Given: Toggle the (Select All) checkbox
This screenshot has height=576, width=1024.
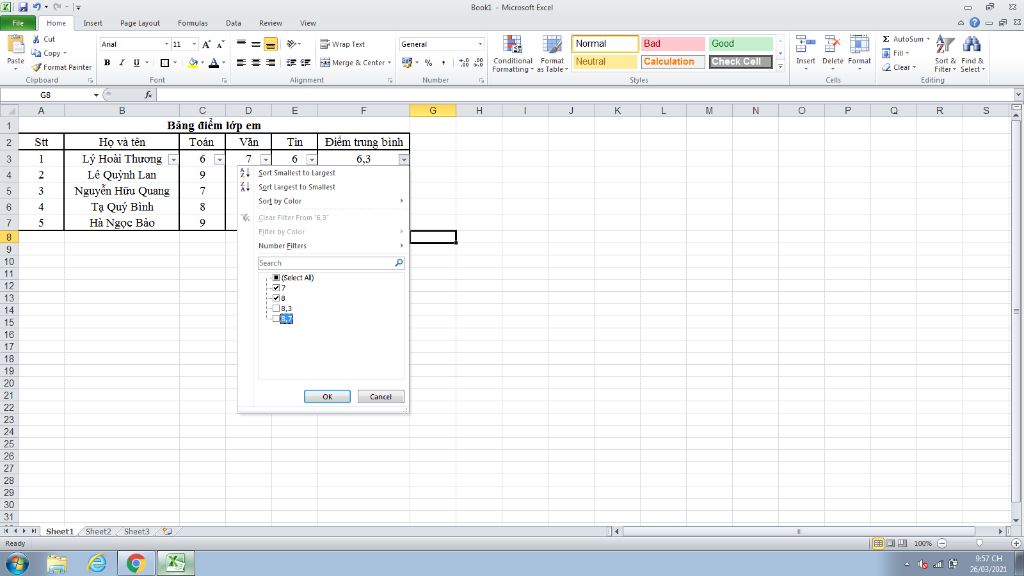Looking at the screenshot, I should (276, 278).
